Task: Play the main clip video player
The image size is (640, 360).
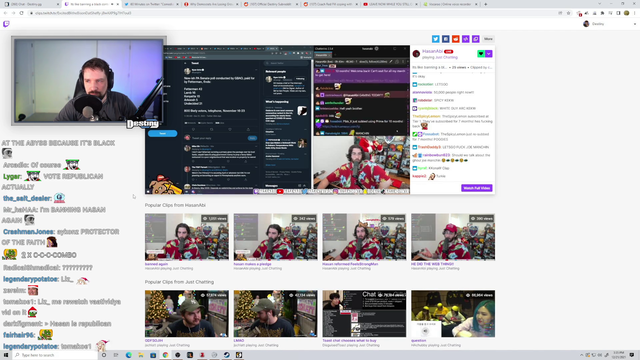Action: click(278, 119)
